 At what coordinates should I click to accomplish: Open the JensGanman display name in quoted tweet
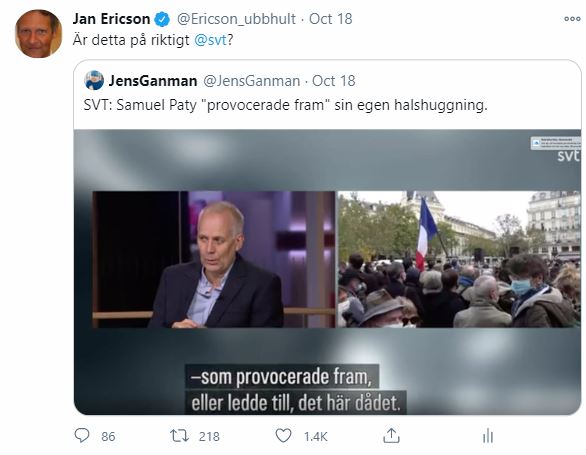pyautogui.click(x=153, y=81)
